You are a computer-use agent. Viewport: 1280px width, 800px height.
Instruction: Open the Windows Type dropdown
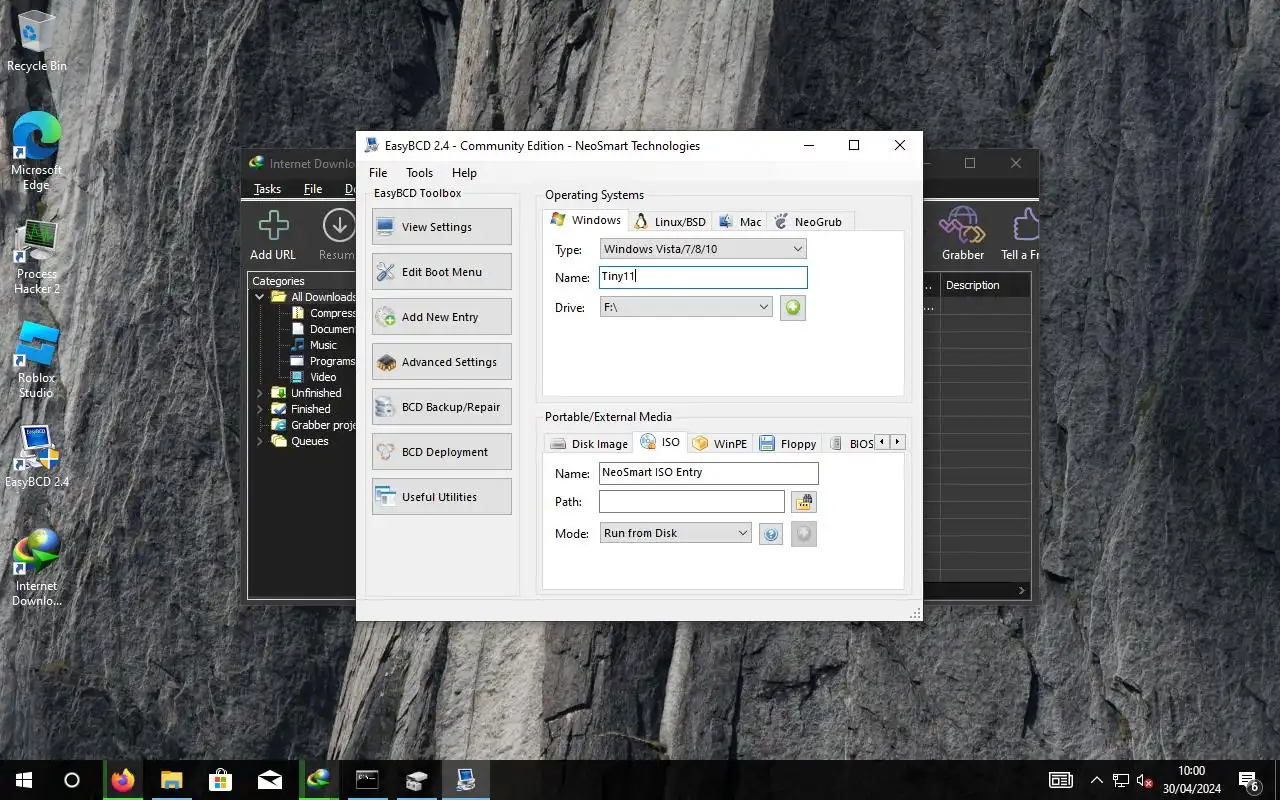point(702,249)
